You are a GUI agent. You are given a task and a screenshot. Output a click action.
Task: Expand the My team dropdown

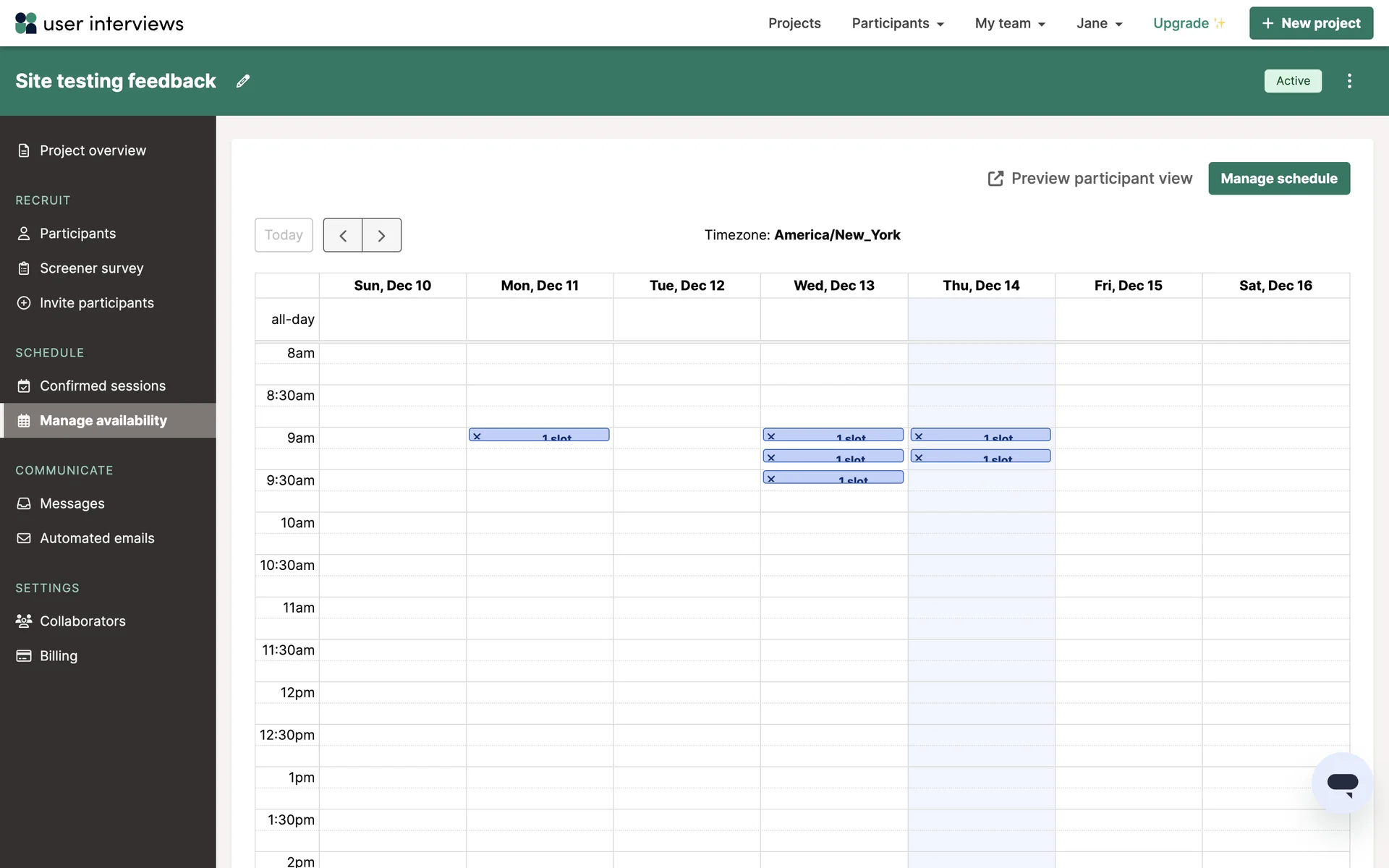1010,23
